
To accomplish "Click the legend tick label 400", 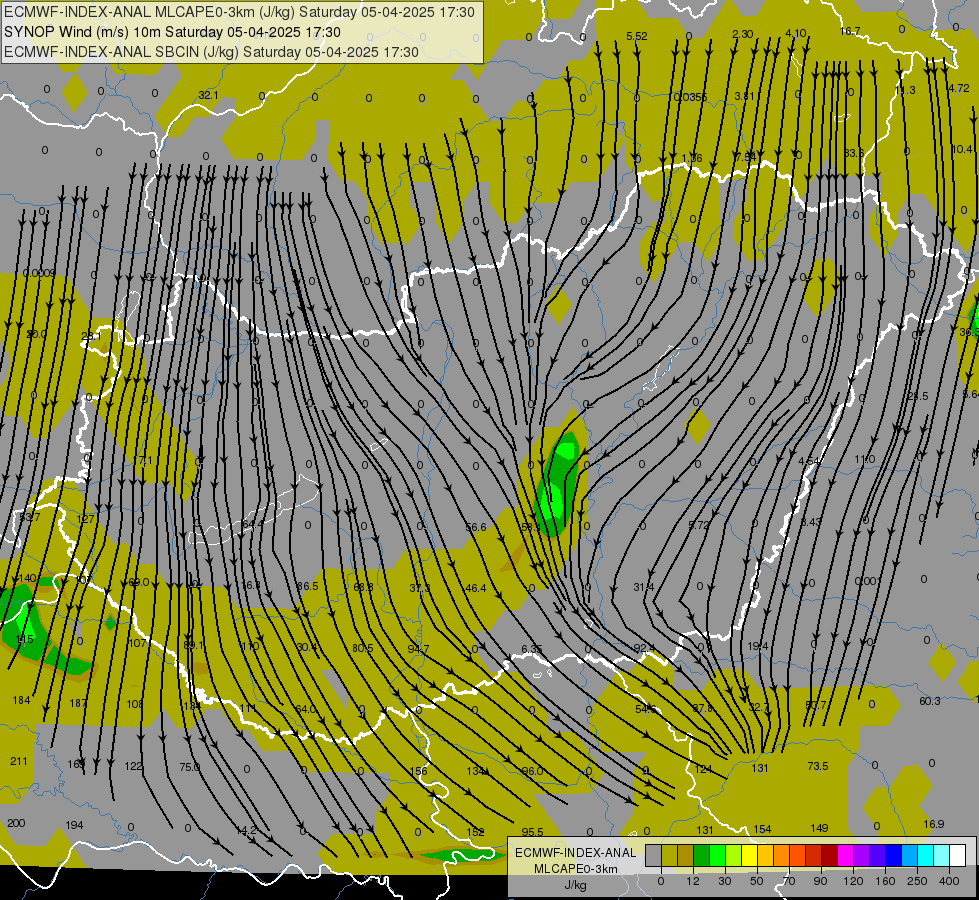I will (949, 881).
